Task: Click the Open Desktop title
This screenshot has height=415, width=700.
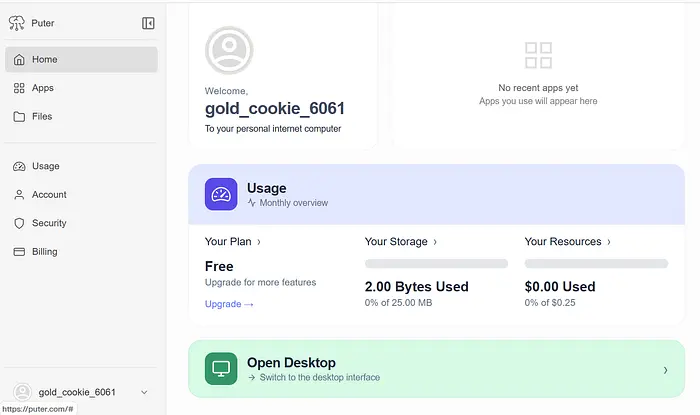Action: click(x=291, y=362)
